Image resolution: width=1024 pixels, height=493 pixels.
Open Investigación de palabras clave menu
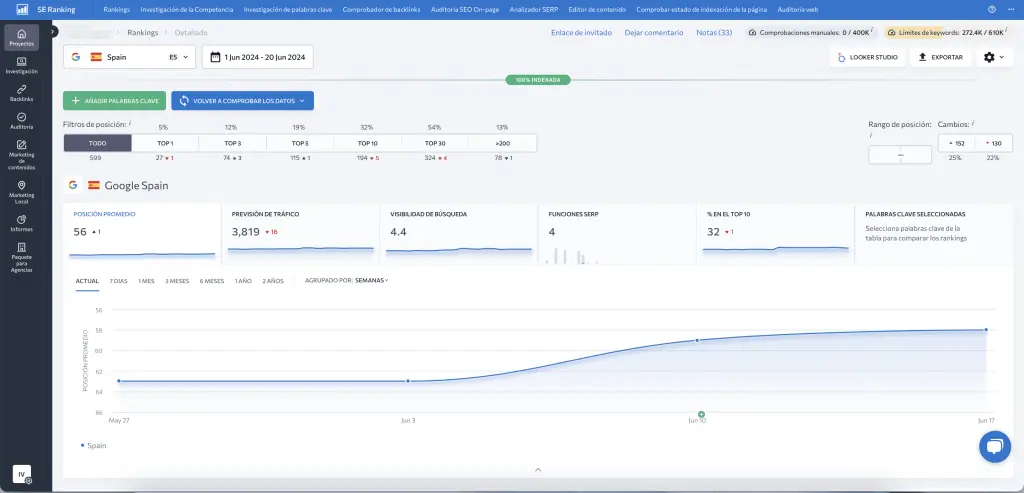pyautogui.click(x=288, y=10)
